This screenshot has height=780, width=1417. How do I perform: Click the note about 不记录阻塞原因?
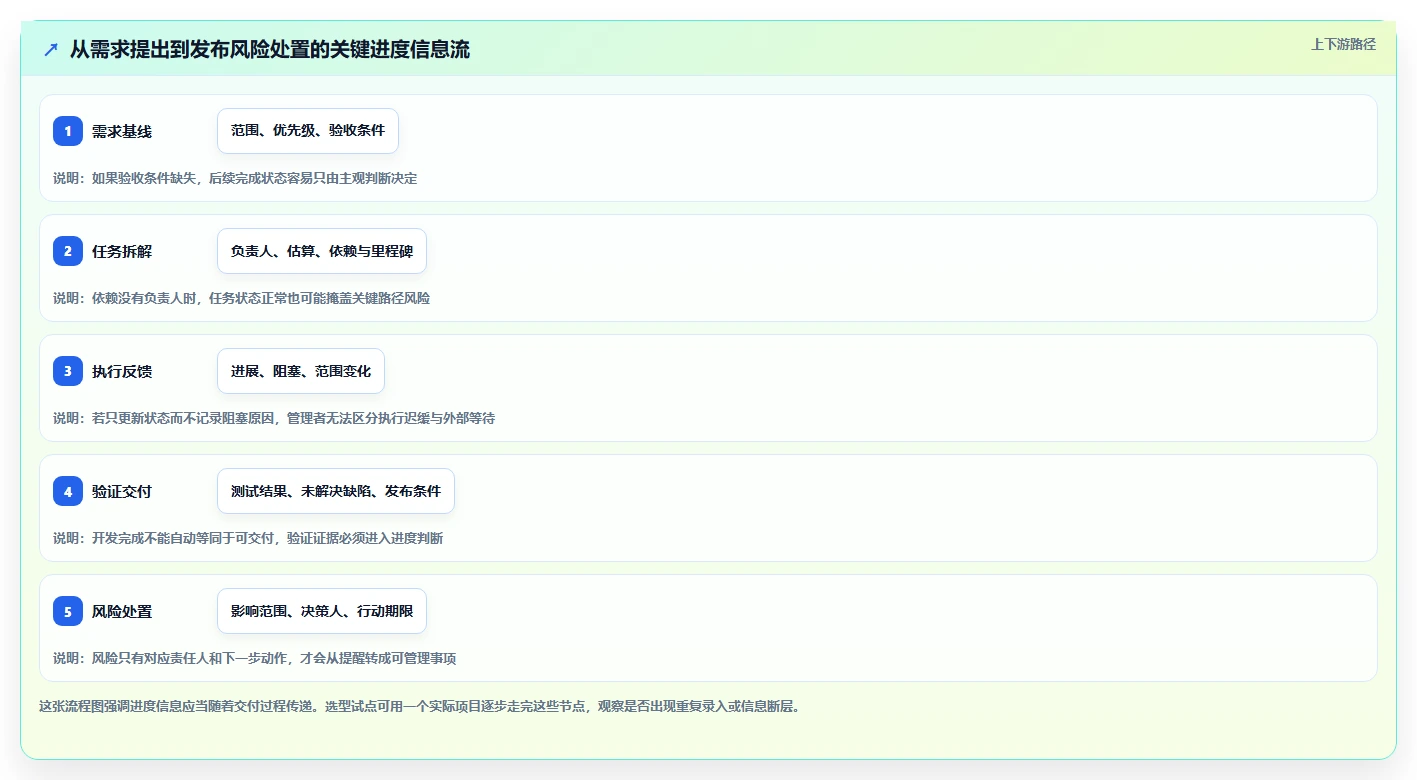click(x=274, y=418)
